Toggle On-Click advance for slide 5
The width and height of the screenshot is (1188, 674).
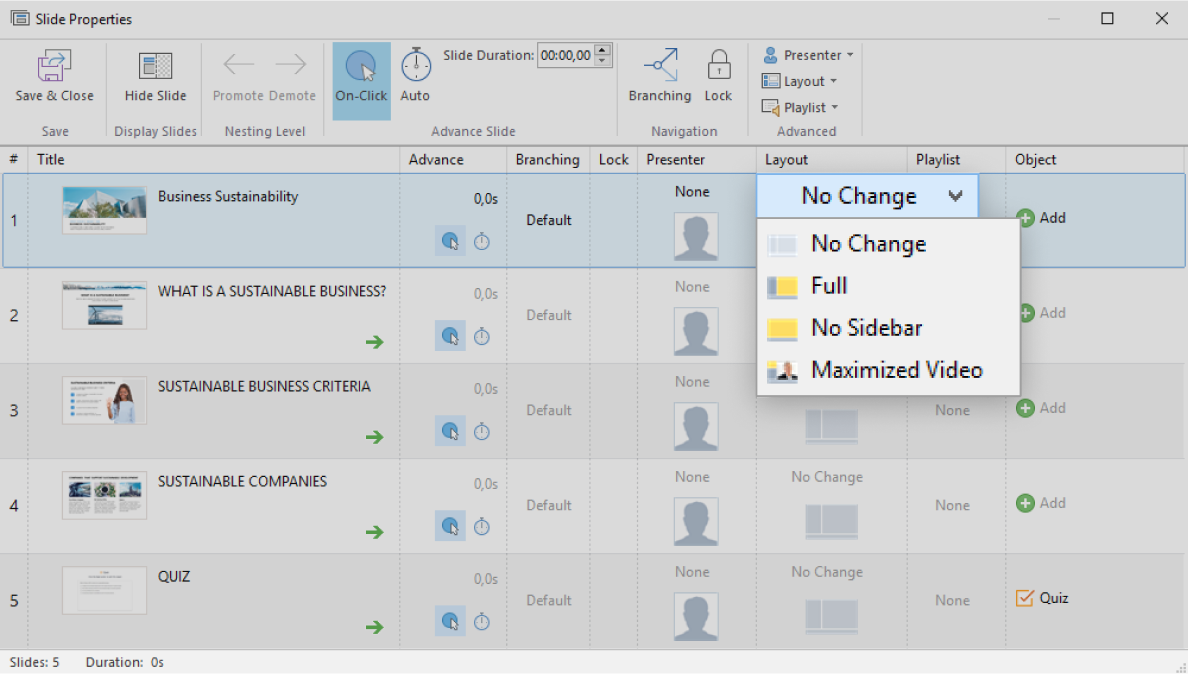450,621
